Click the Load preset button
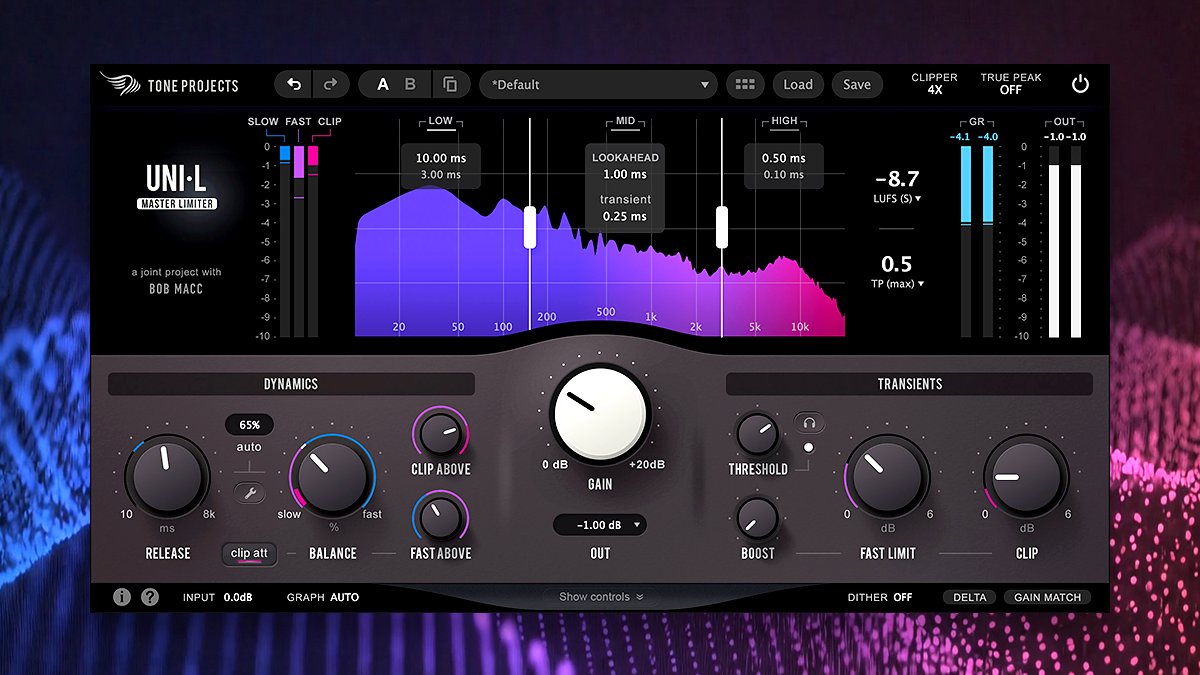The image size is (1200, 675). 798,85
